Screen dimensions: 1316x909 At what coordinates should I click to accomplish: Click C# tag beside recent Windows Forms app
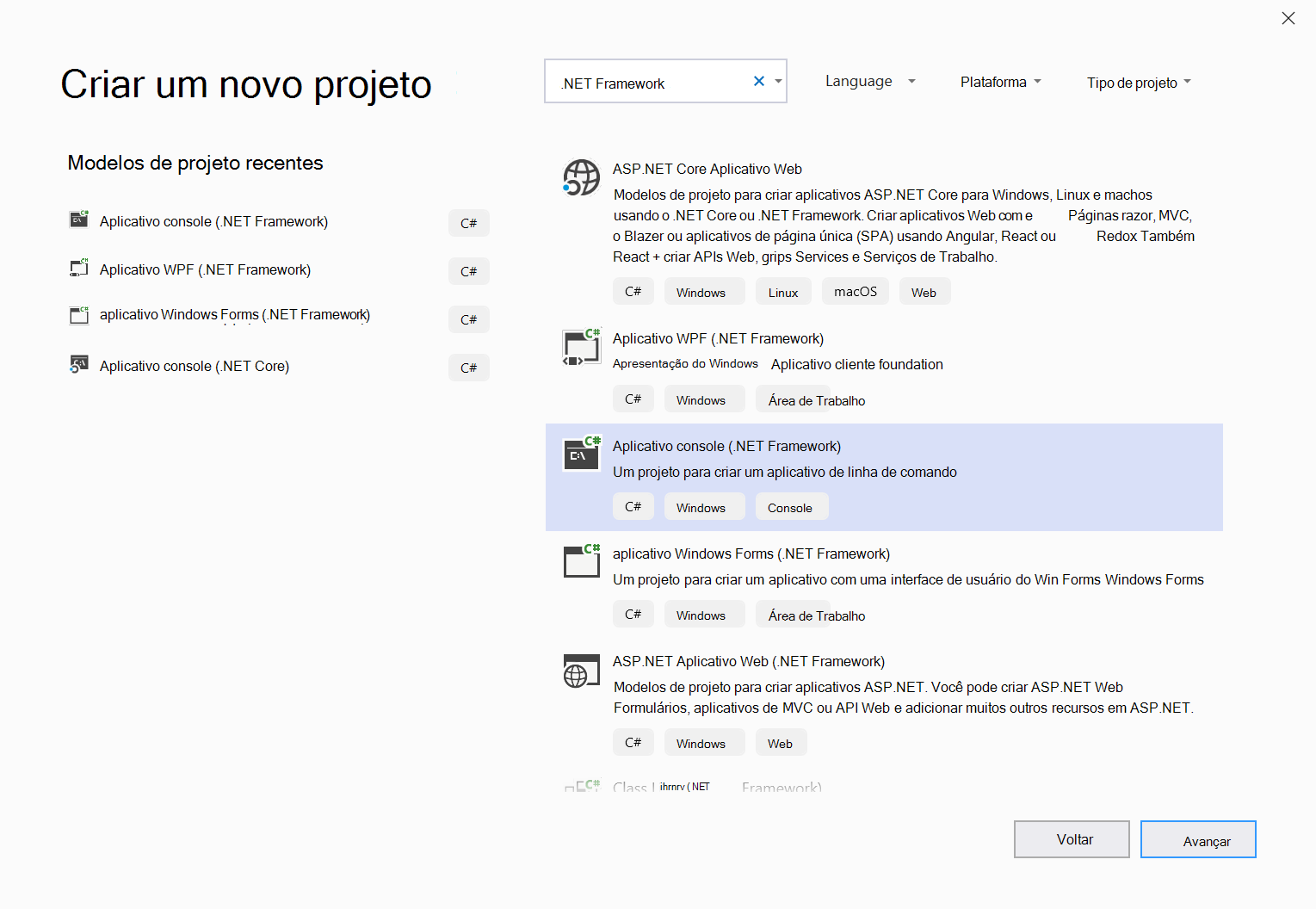tap(469, 319)
